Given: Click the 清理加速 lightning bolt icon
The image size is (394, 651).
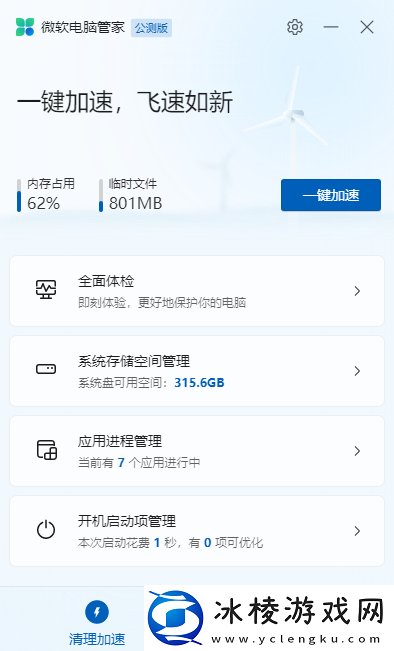Looking at the screenshot, I should pos(97,612).
